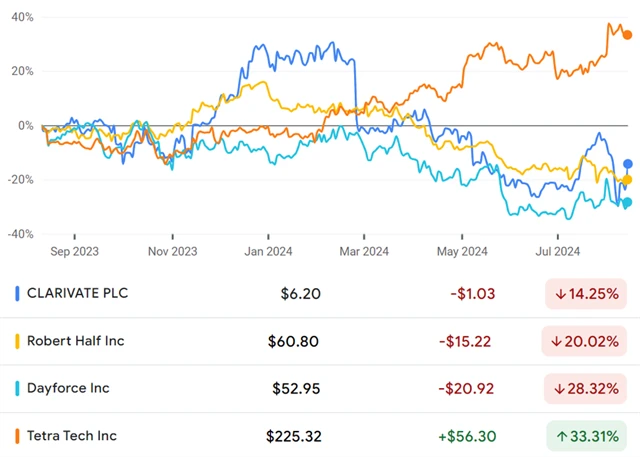Click the +$56.30 price change value
The image size is (640, 457).
(x=467, y=436)
